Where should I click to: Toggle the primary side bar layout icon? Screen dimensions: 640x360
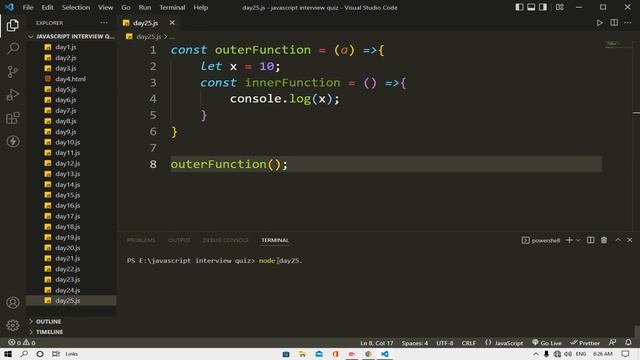519,7
